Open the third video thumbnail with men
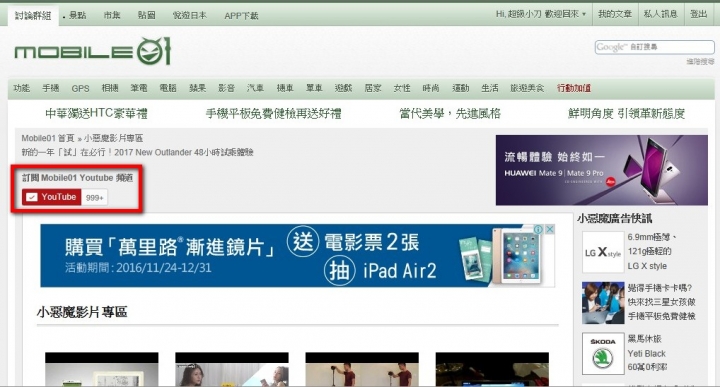 tap(362, 370)
